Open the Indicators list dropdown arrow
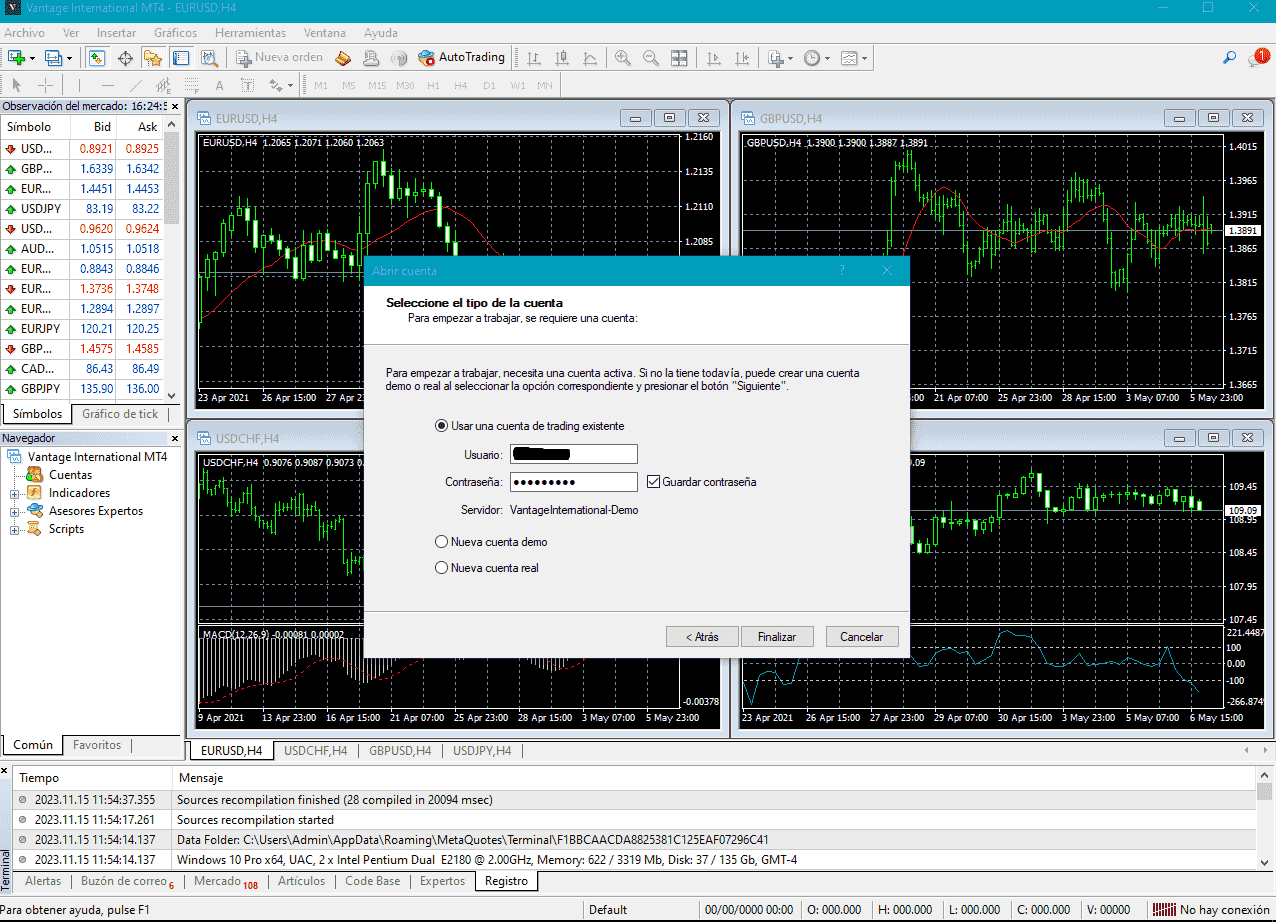 click(x=790, y=58)
